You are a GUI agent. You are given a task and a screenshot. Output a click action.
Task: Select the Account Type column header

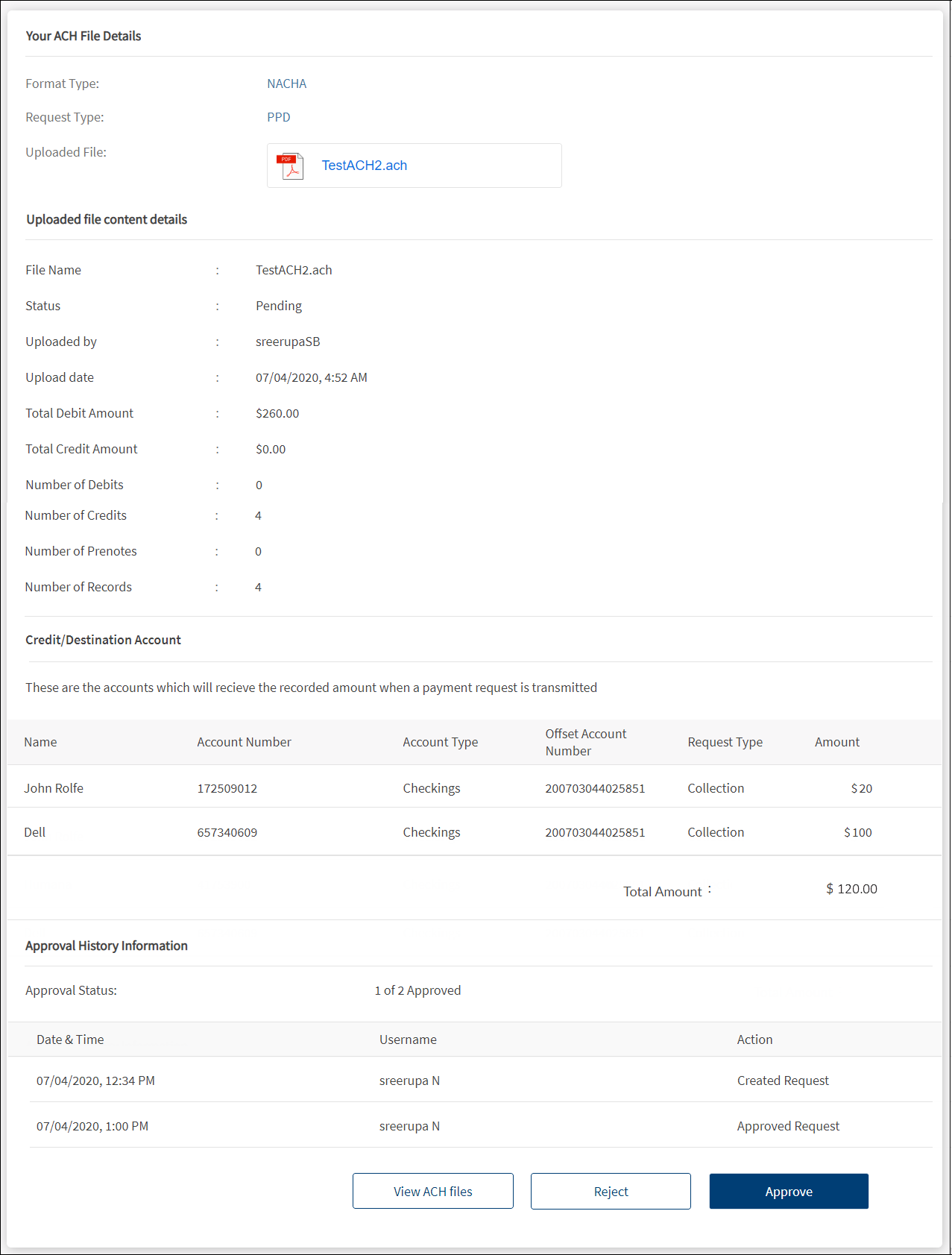(x=440, y=742)
